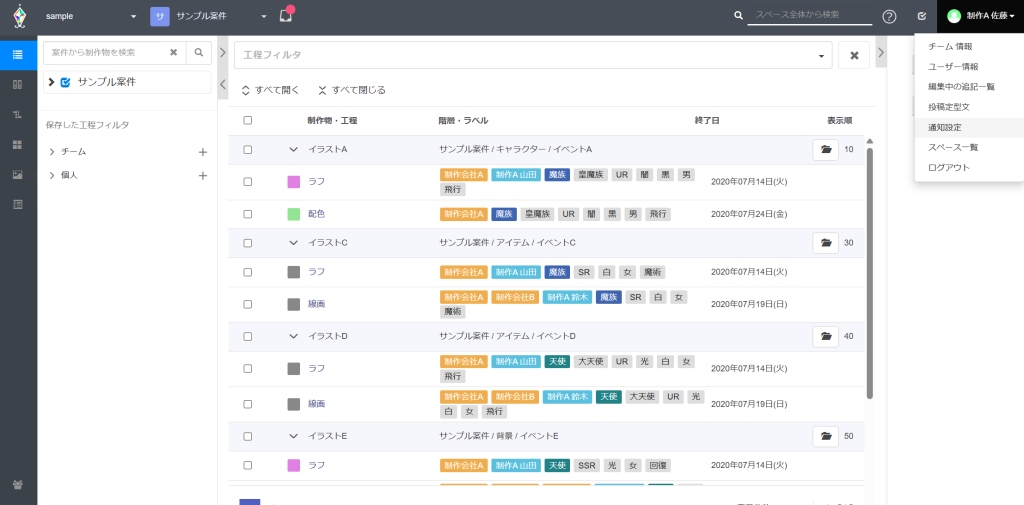
Task: Choose ログアウト in the user menu
Action: click(x=948, y=167)
